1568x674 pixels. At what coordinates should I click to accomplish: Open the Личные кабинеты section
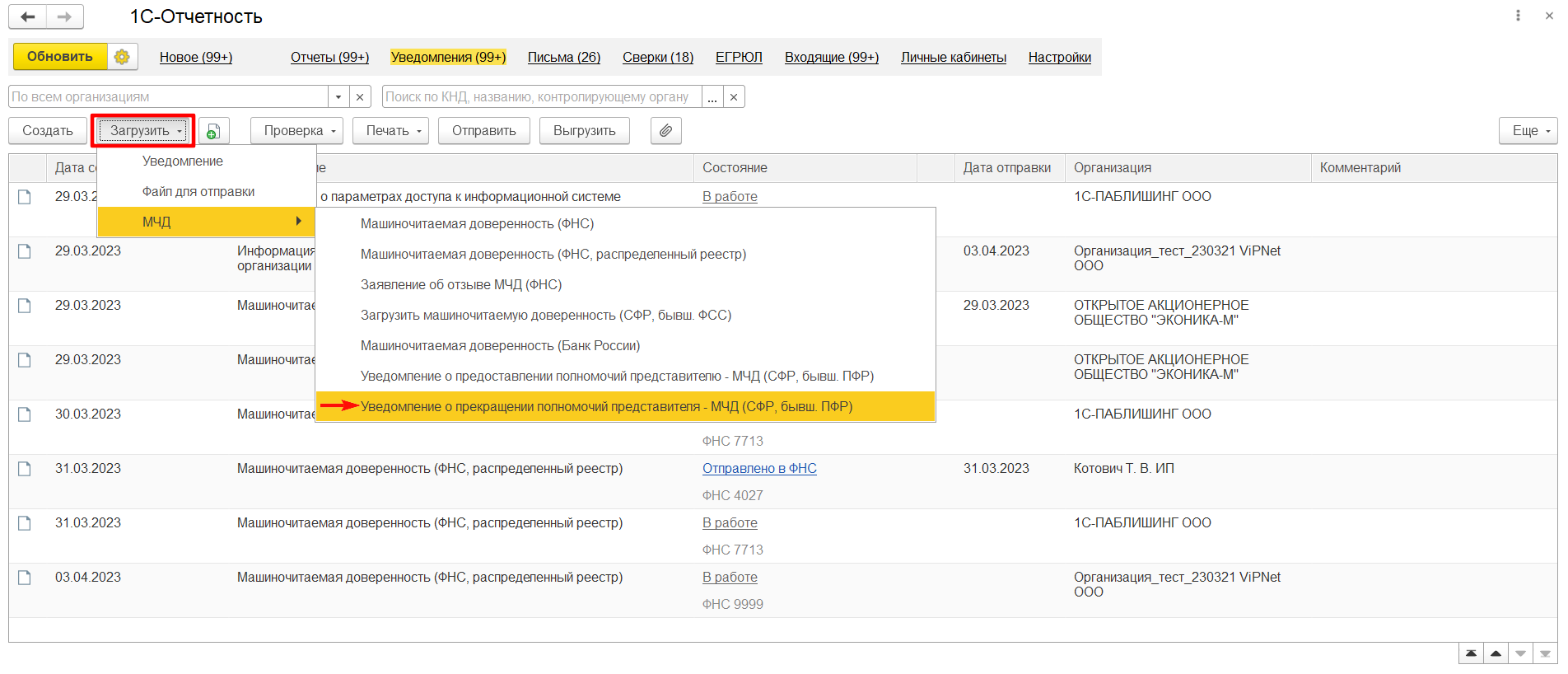[954, 58]
